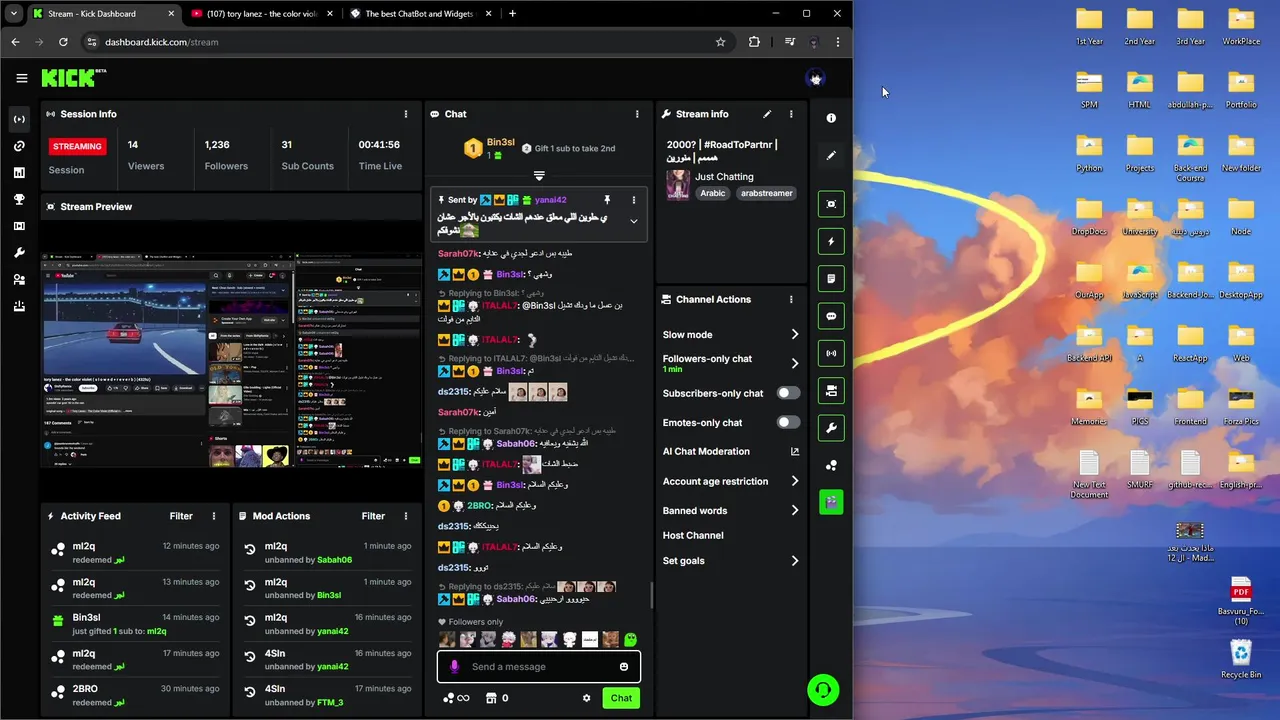Open the user avatar at top right
This screenshot has width=1280, height=720.
[x=816, y=78]
